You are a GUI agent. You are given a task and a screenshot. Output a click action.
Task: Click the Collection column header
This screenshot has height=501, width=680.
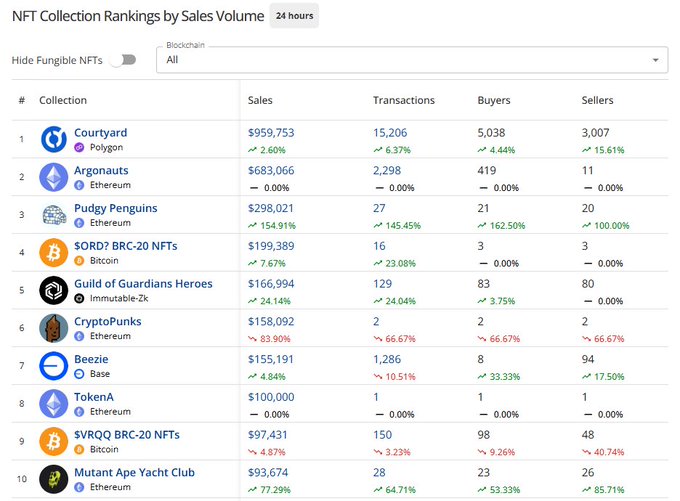pyautogui.click(x=63, y=100)
